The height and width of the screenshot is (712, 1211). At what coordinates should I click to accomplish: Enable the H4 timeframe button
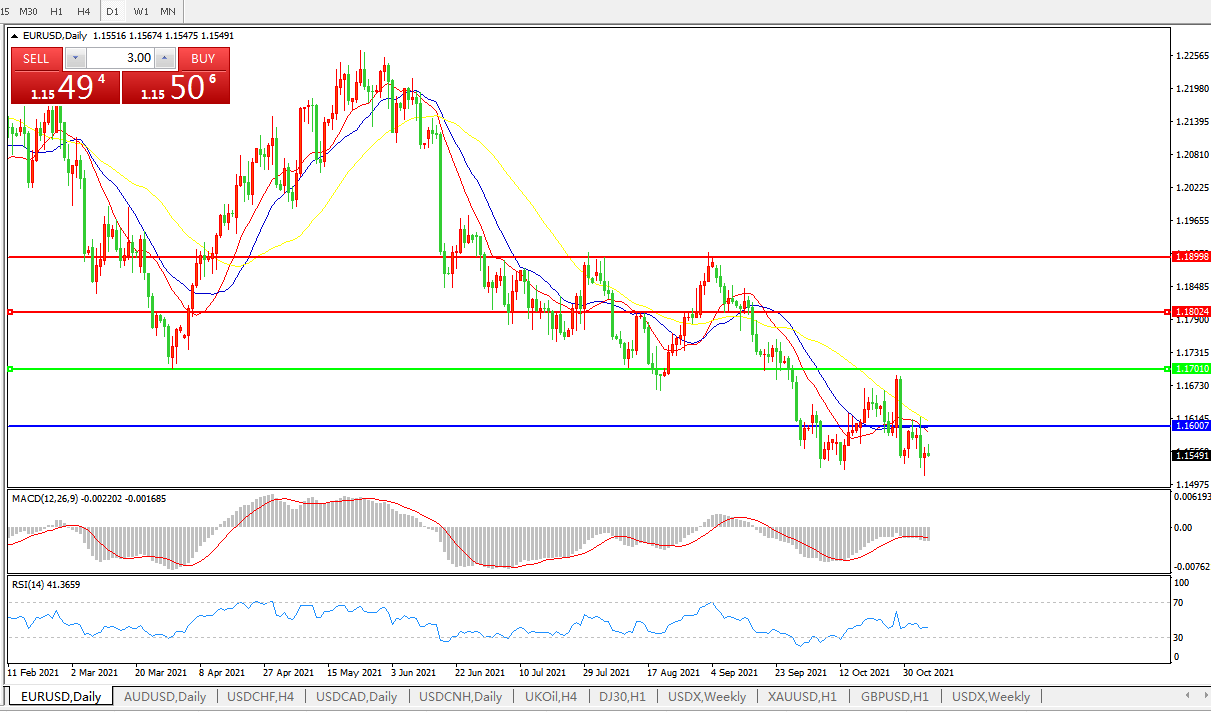(x=83, y=11)
